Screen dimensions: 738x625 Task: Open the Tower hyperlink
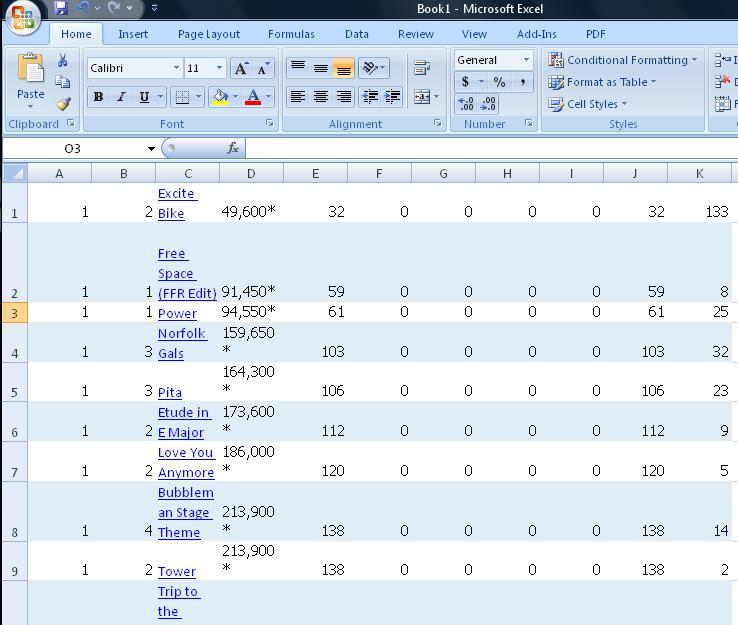[x=176, y=571]
